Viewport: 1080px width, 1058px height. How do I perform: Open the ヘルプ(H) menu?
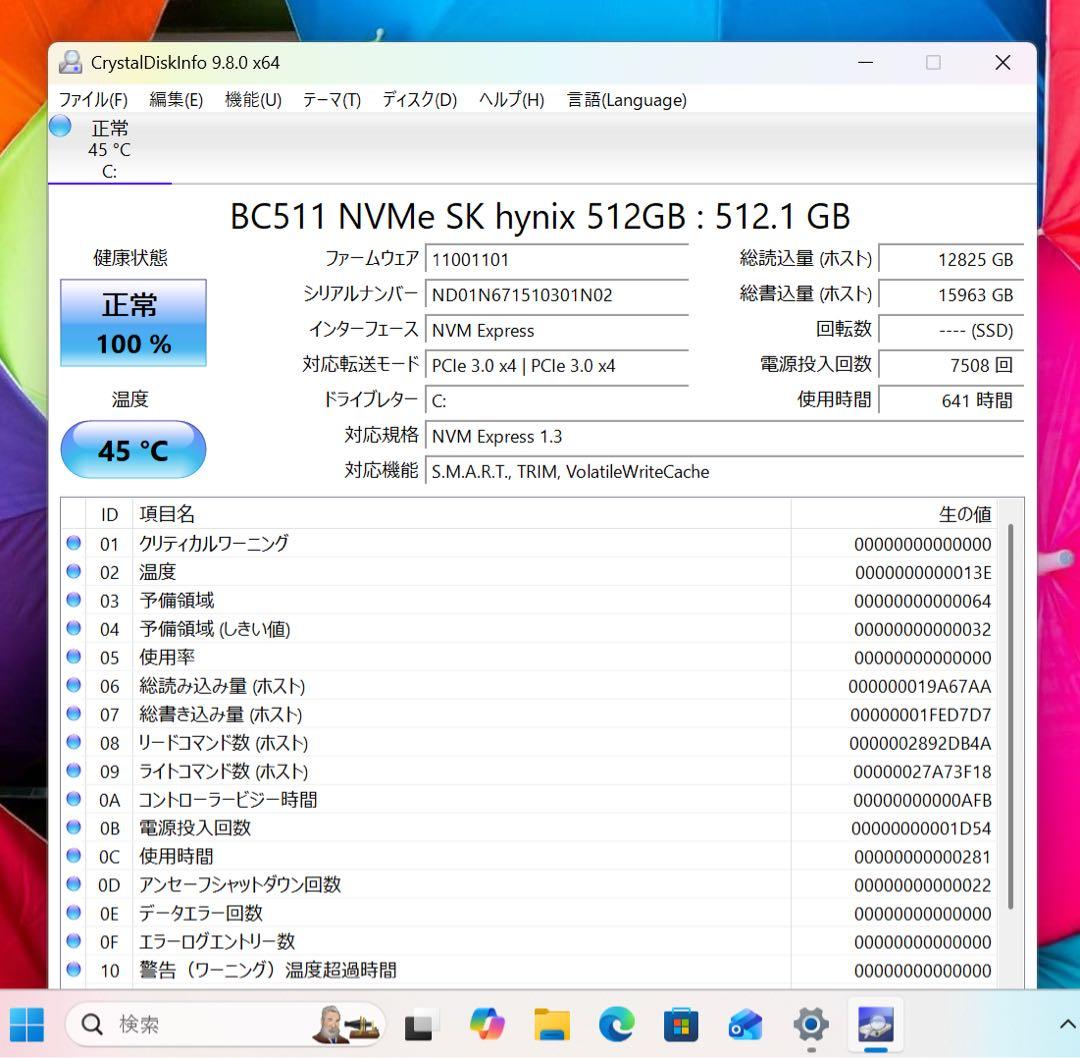point(511,100)
